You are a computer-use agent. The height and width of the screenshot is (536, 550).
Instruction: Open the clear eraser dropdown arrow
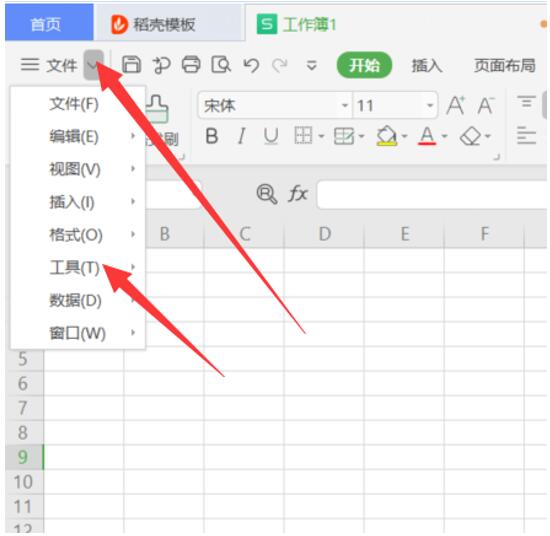click(488, 136)
